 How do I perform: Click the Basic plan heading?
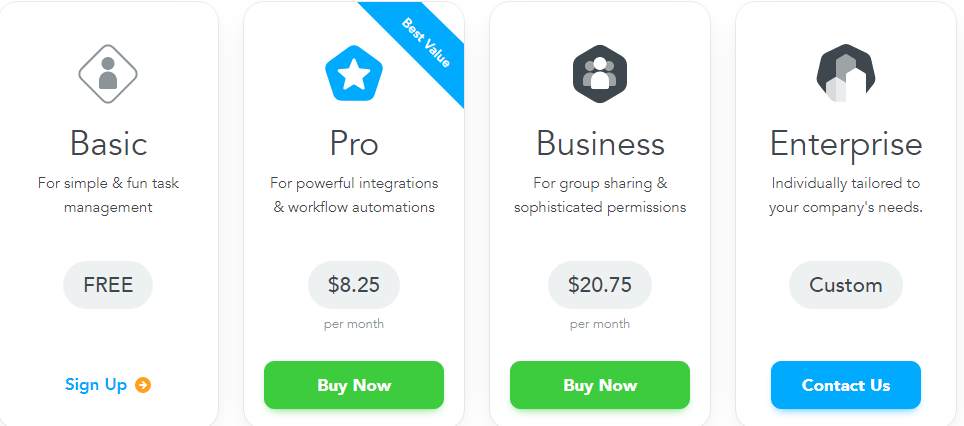pos(108,144)
